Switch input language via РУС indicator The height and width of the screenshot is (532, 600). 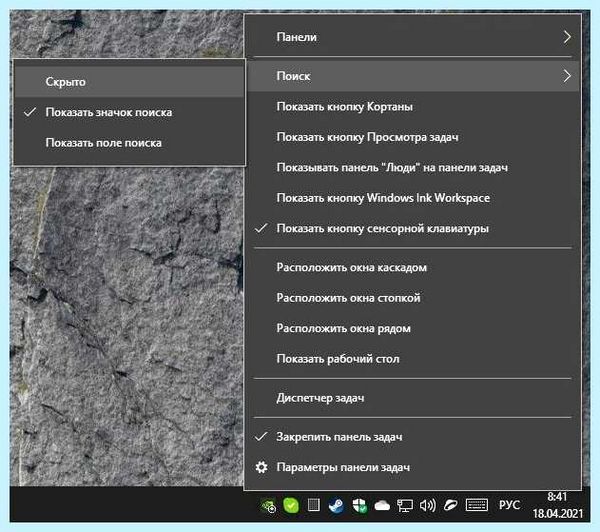tap(509, 505)
